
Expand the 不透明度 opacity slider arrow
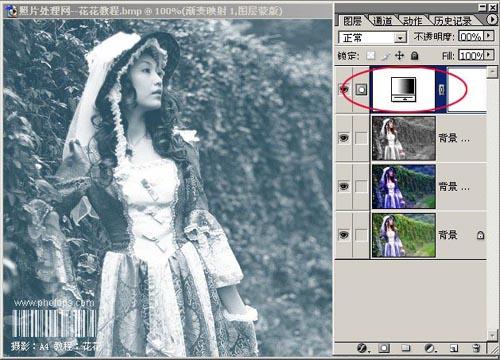489,36
